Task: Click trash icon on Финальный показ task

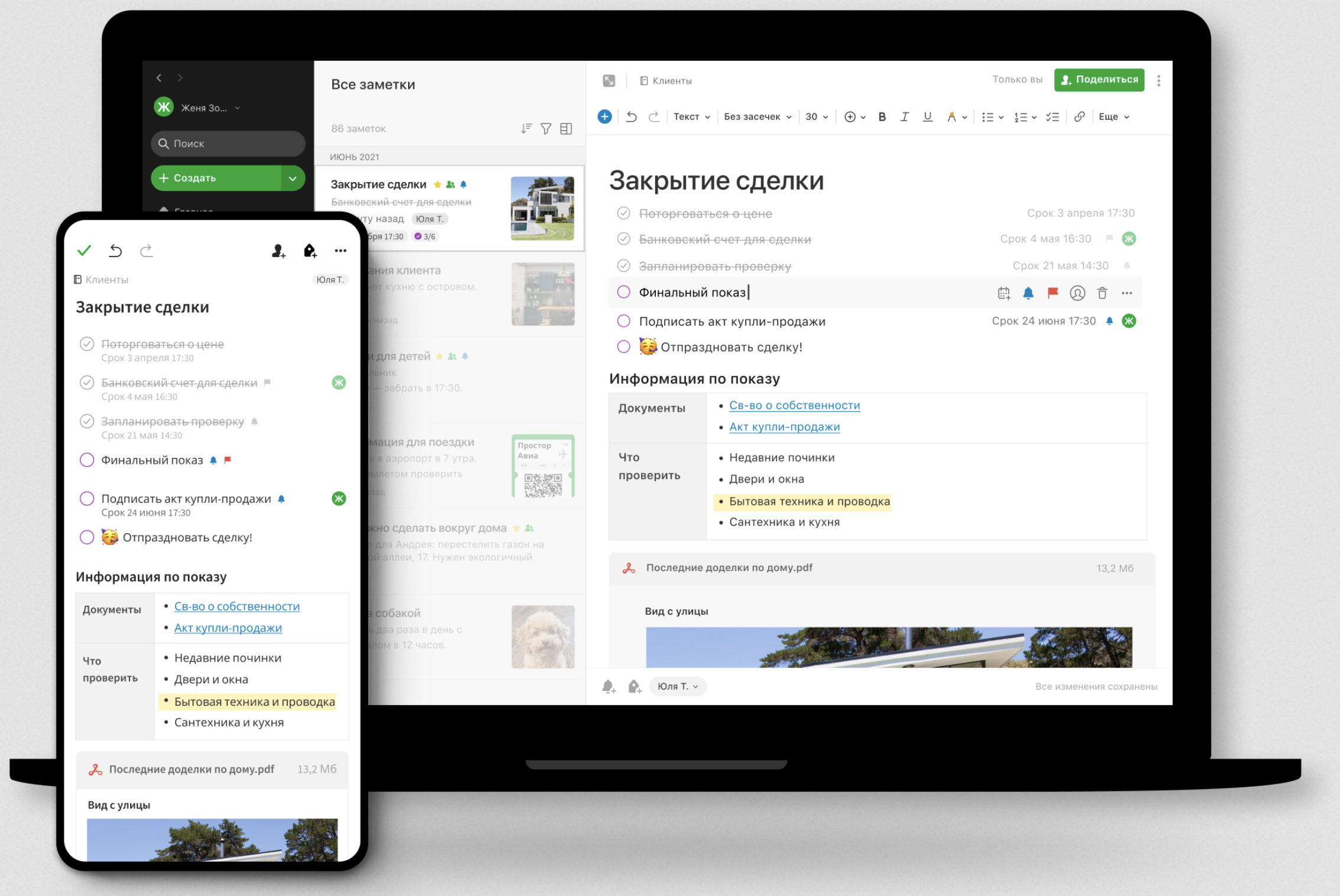Action: 1102,293
